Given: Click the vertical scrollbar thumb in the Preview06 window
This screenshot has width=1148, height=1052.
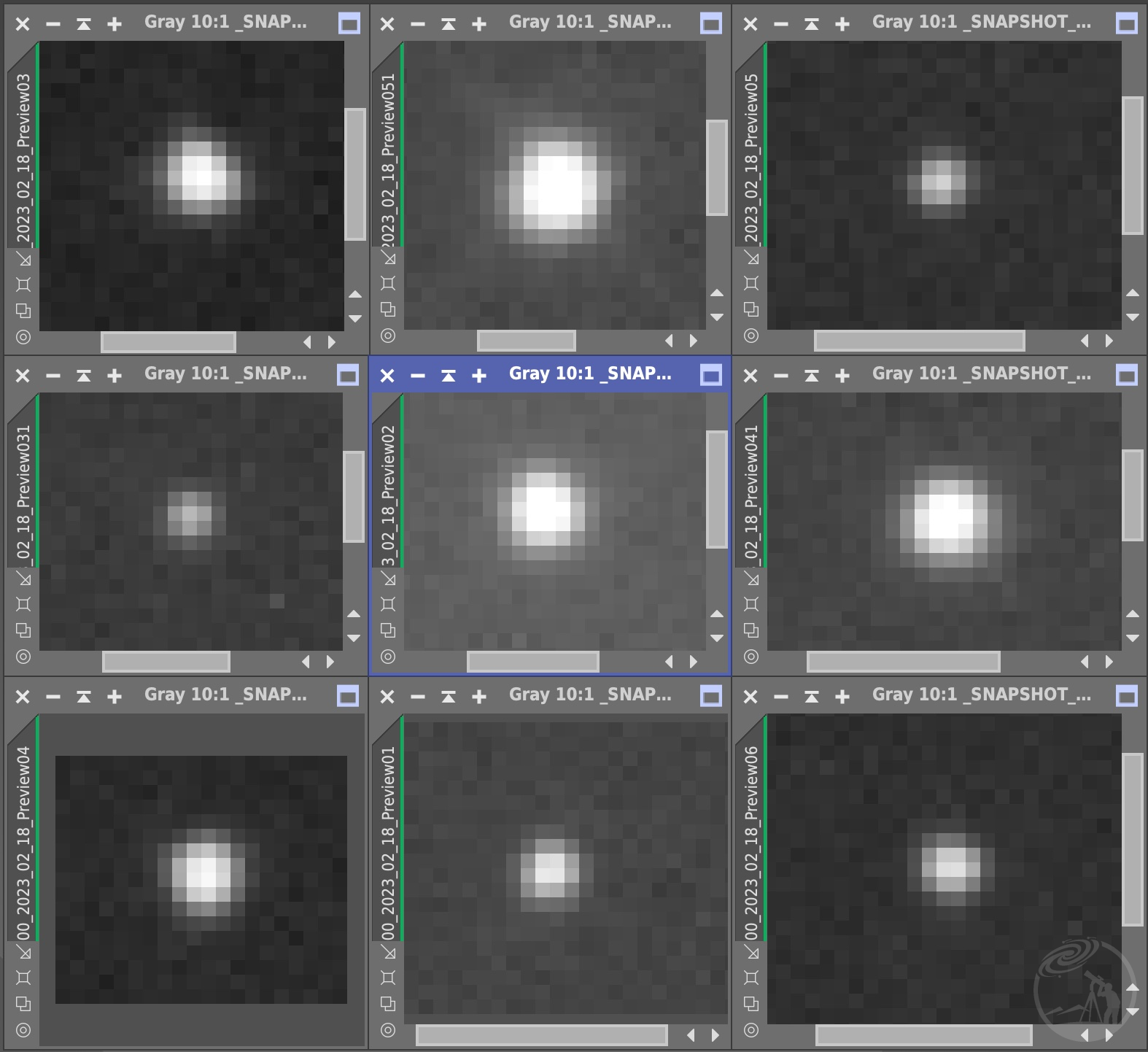Looking at the screenshot, I should point(1133,840).
